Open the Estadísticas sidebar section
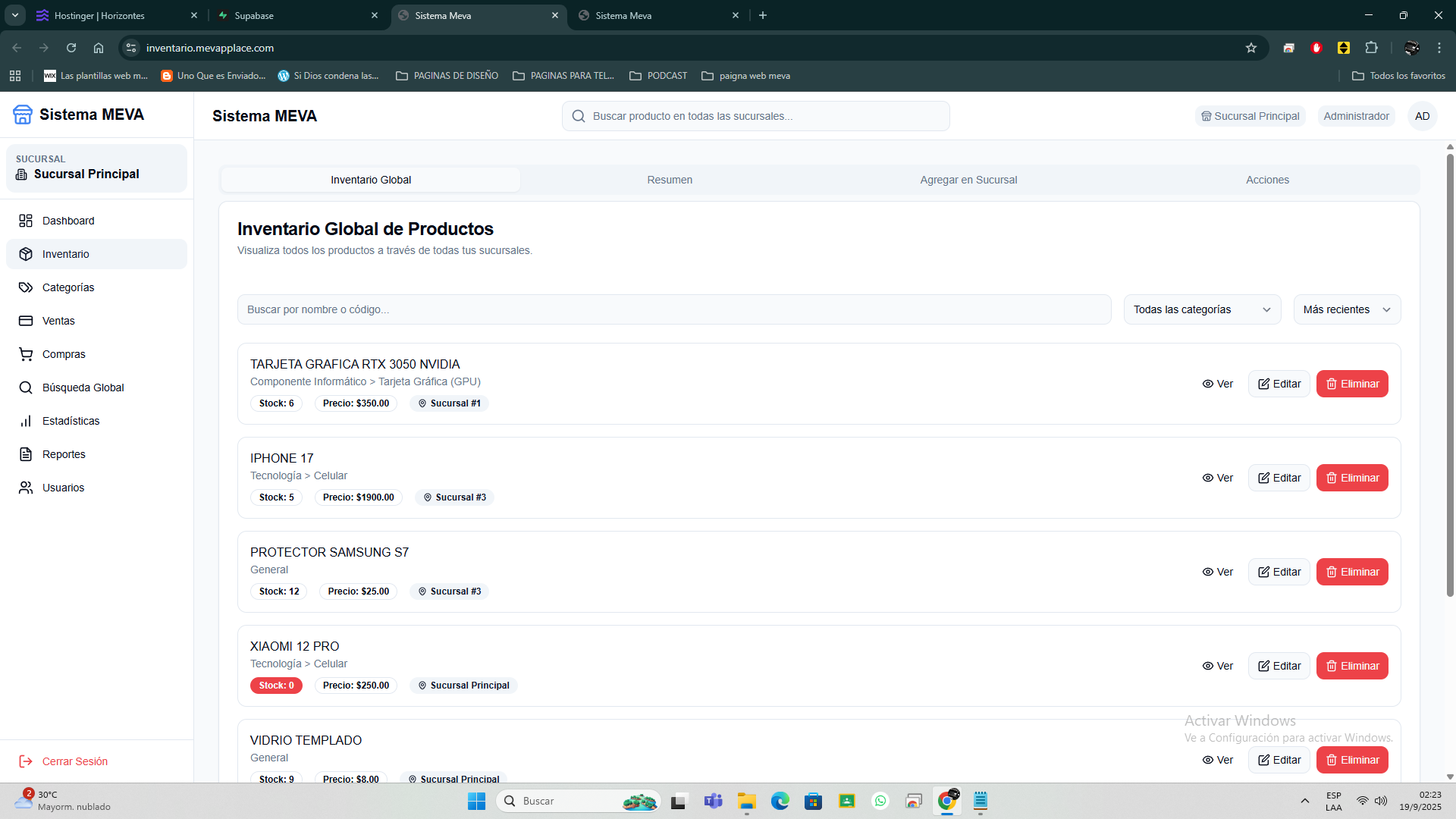Image resolution: width=1456 pixels, height=819 pixels. pyautogui.click(x=96, y=421)
